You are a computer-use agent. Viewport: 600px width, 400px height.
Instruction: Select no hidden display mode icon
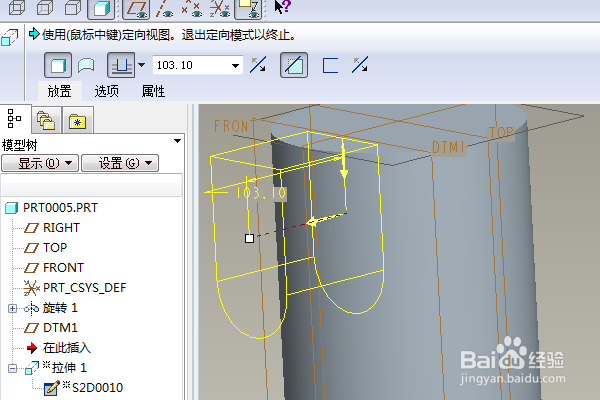pyautogui.click(x=73, y=8)
